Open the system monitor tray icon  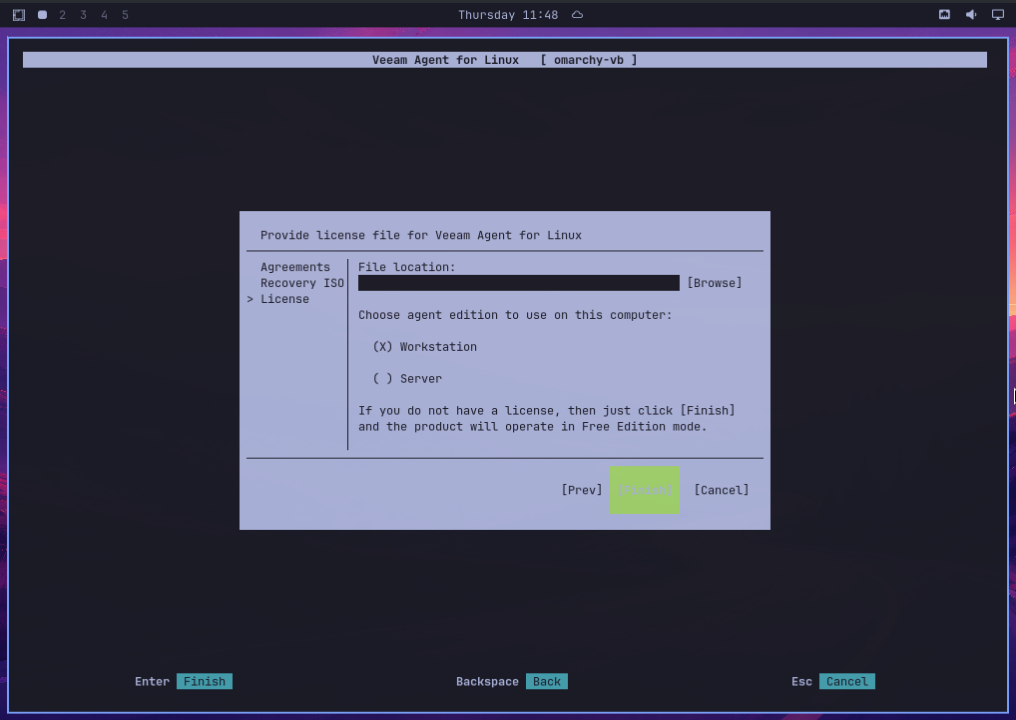(x=944, y=14)
